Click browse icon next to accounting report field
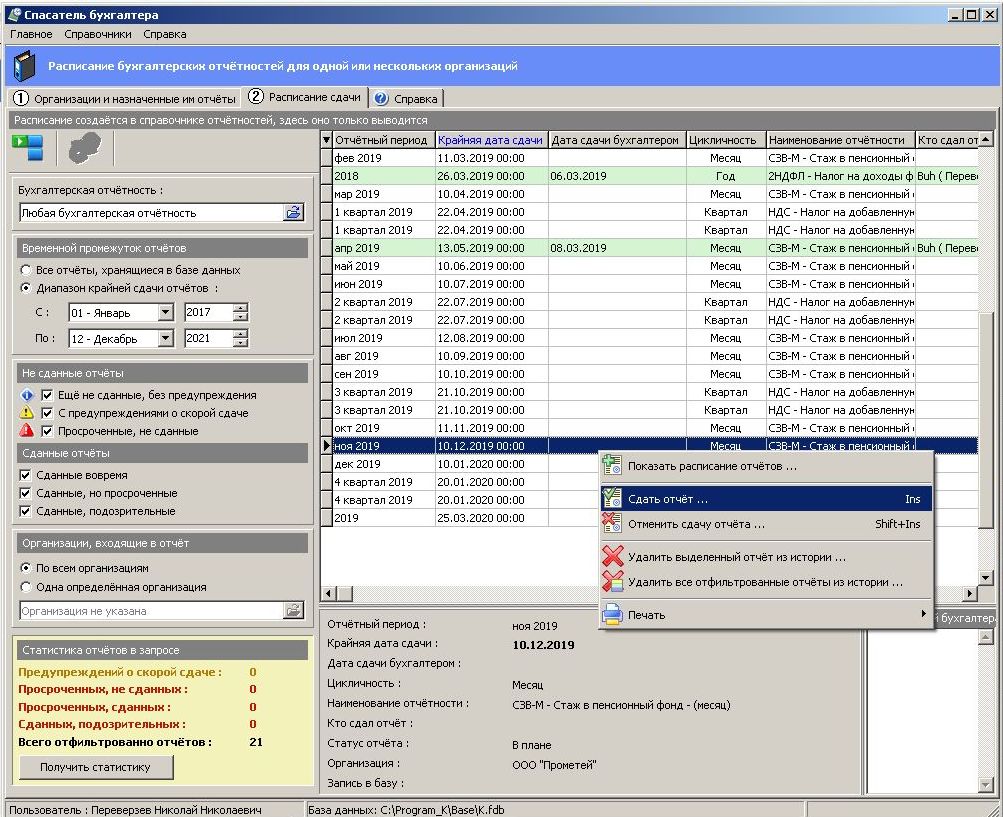 293,212
